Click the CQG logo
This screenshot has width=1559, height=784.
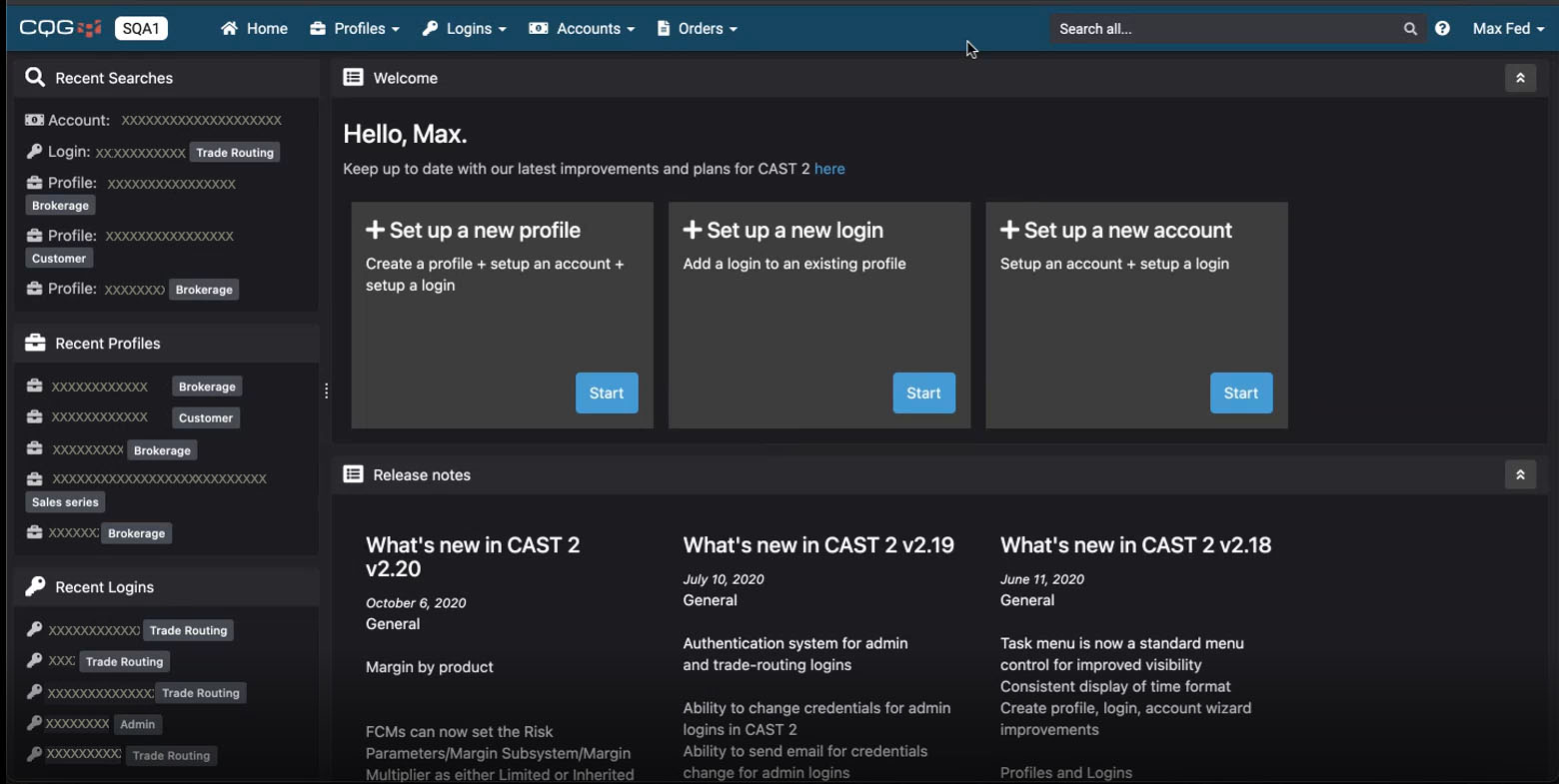coord(61,28)
